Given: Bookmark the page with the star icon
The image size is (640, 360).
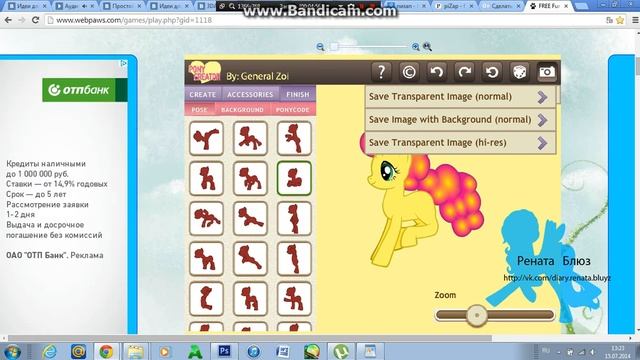Looking at the screenshot, I should [620, 20].
